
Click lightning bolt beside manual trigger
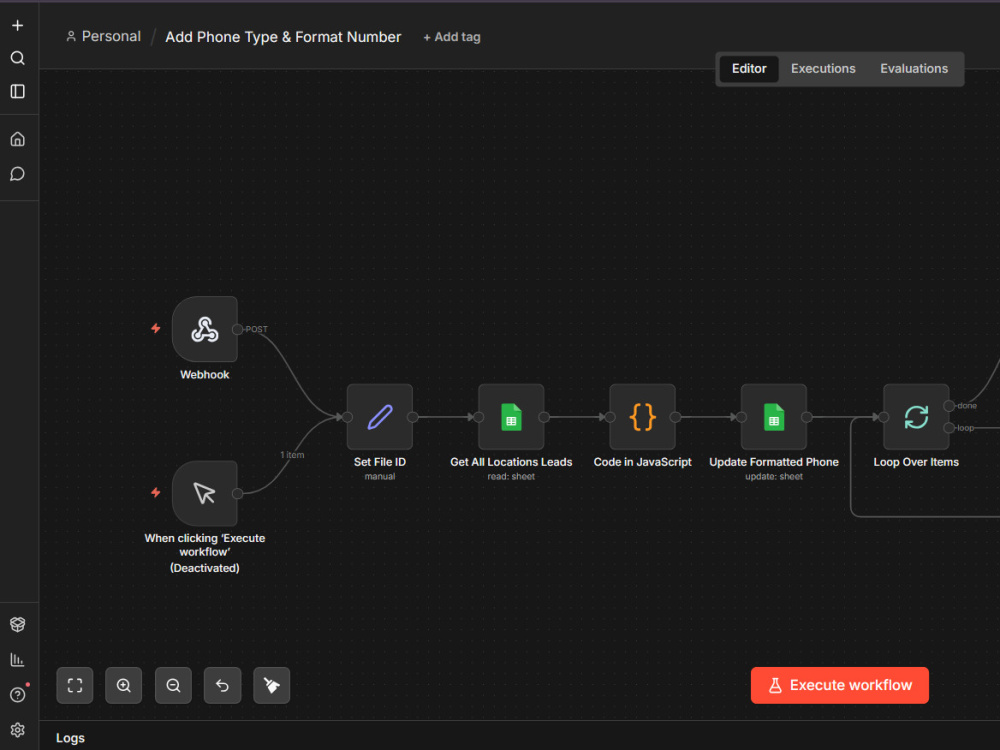click(156, 492)
